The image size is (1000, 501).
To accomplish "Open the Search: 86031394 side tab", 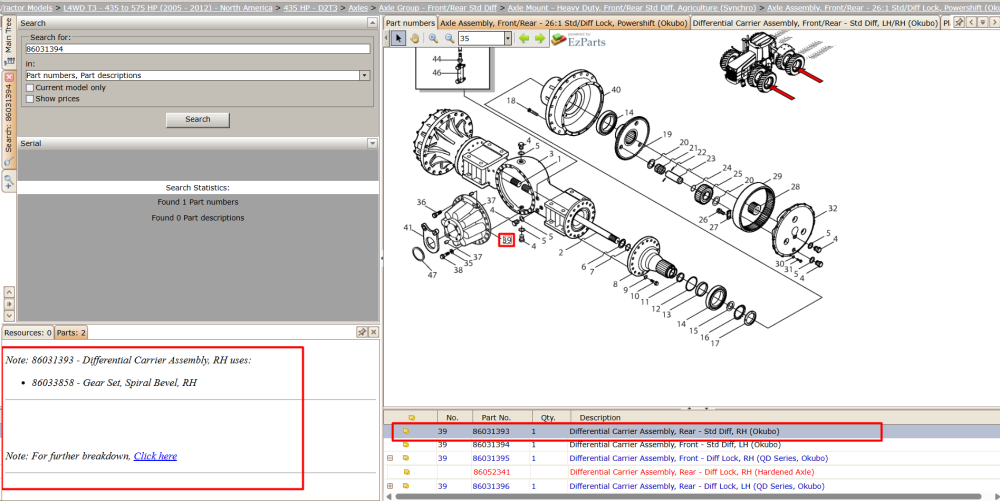I will 9,118.
